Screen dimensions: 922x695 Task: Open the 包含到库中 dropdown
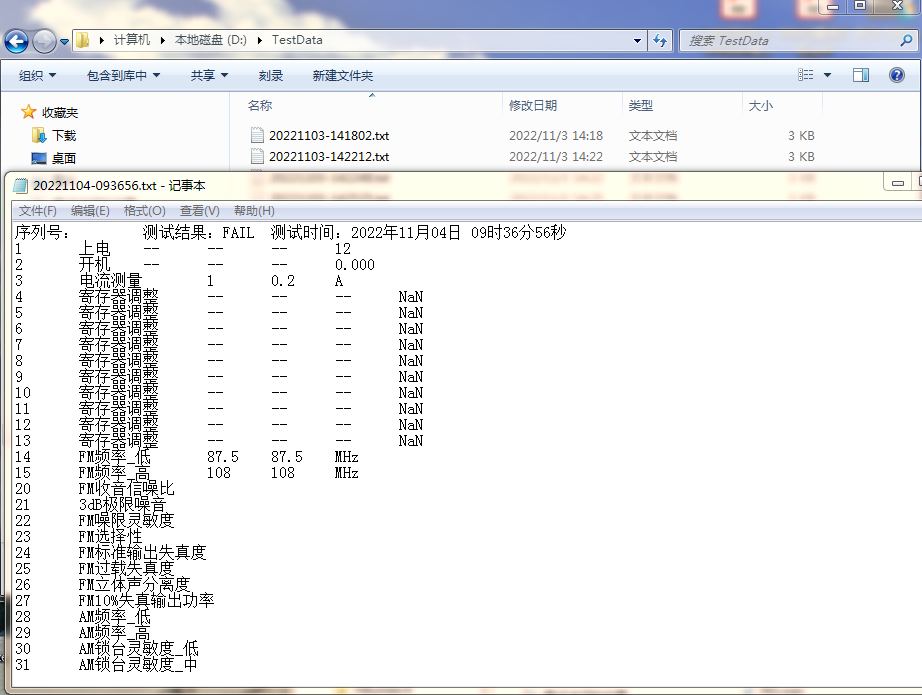click(123, 75)
